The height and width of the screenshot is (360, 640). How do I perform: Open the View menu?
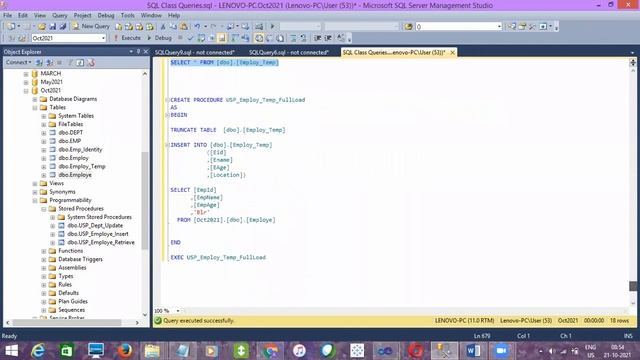(40, 15)
